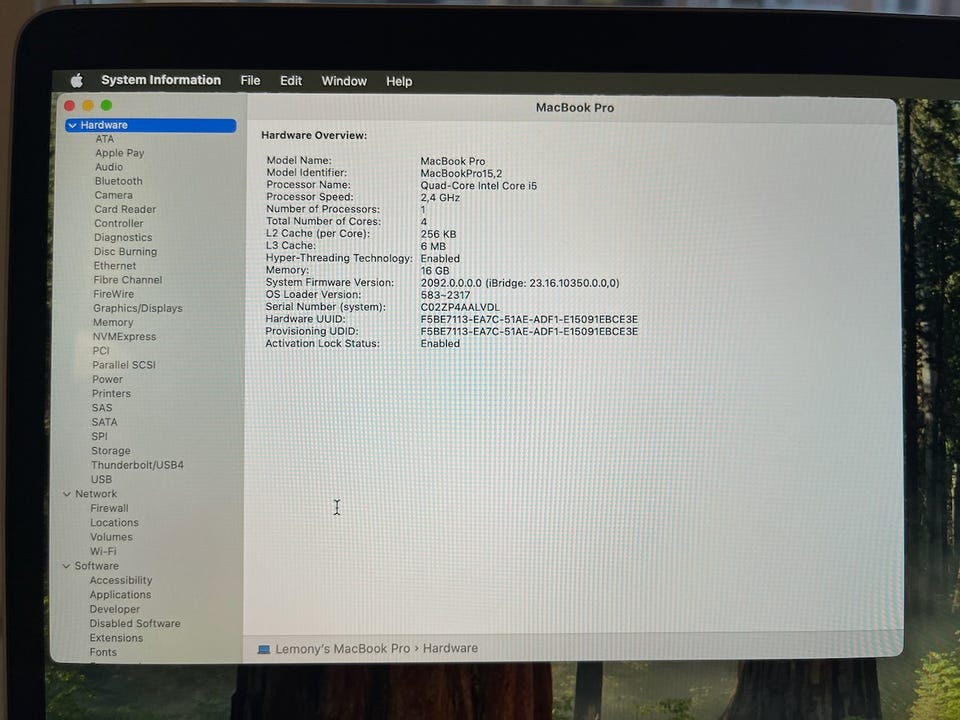Select Thunderbolt/USB4 in the sidebar
Image resolution: width=960 pixels, height=720 pixels.
pos(137,465)
